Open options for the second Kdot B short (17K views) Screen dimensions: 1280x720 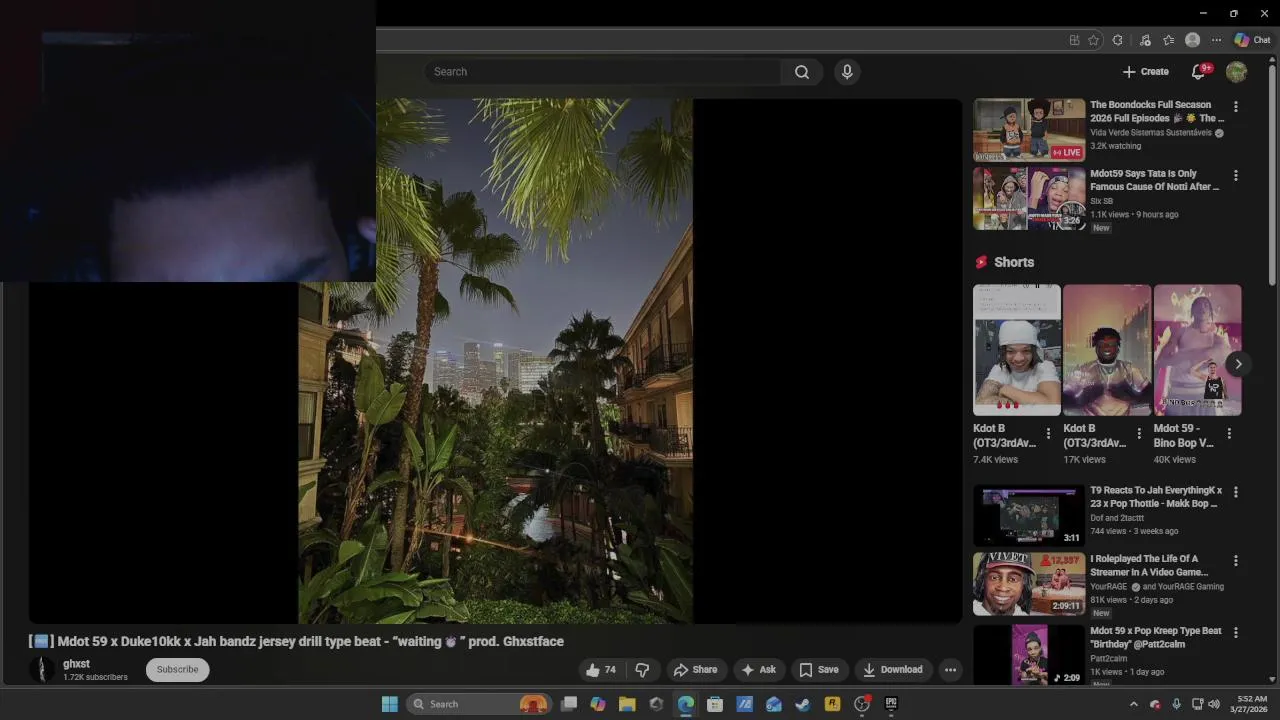click(x=1138, y=434)
